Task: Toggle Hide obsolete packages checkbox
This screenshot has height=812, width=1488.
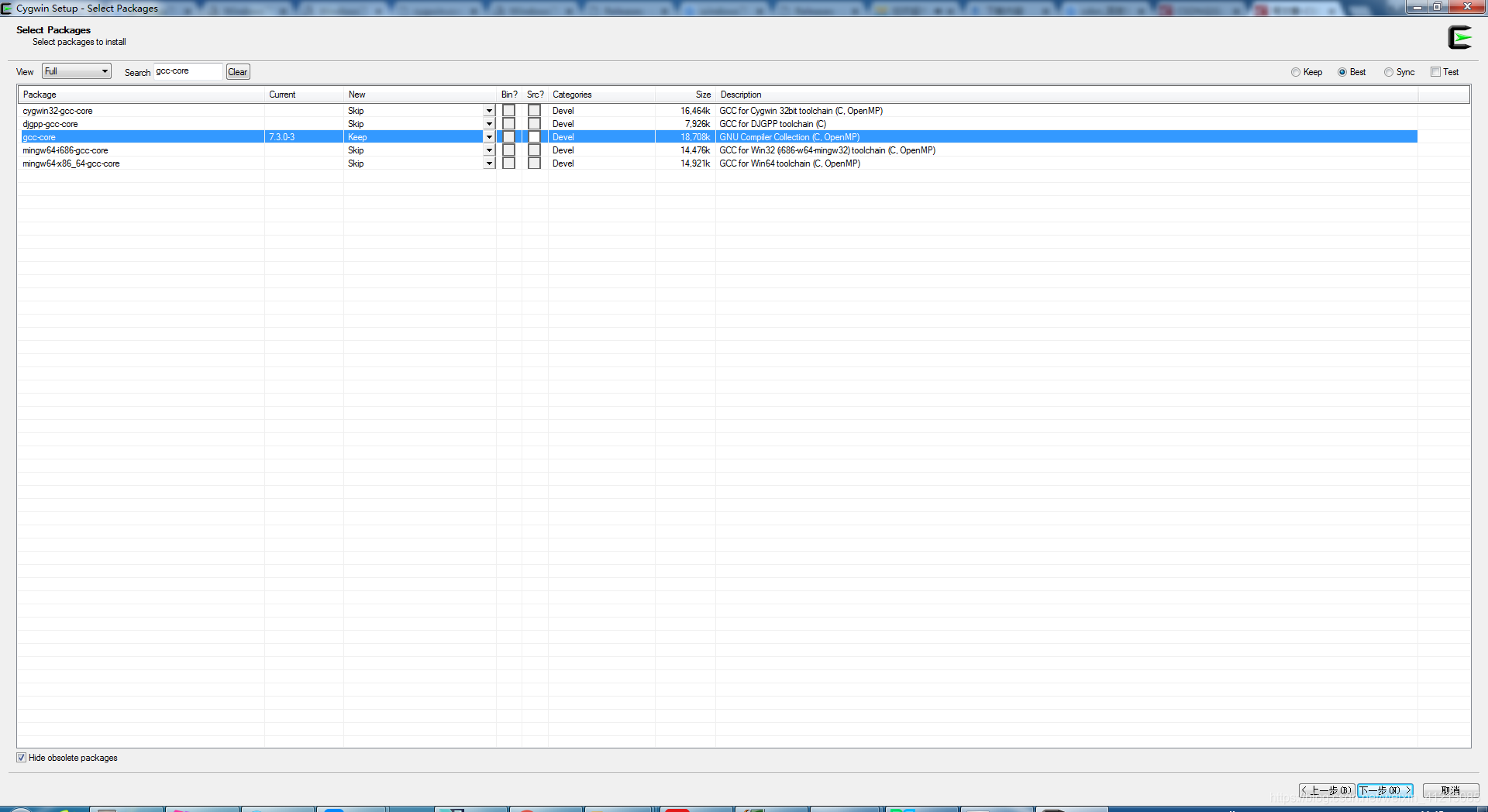Action: click(67, 758)
